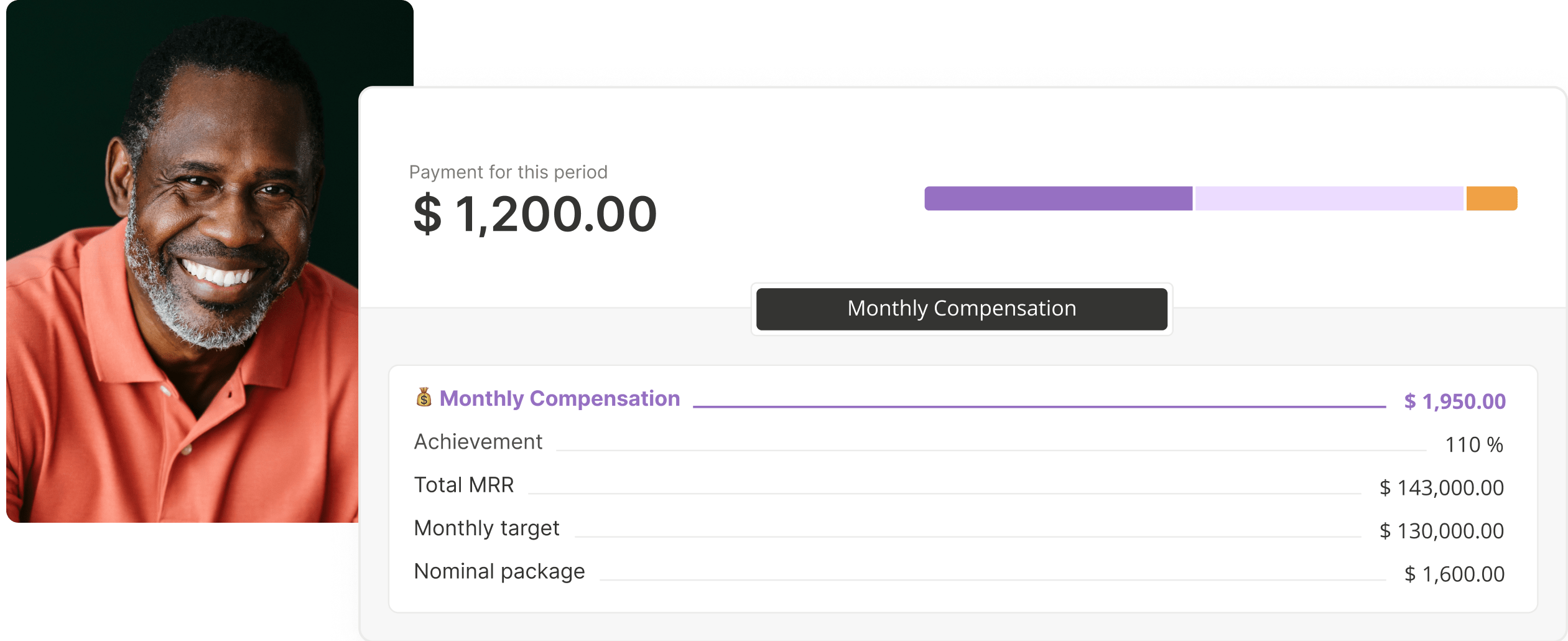This screenshot has width=1568, height=641.
Task: Select the Monthly target row
Action: pyautogui.click(x=487, y=528)
